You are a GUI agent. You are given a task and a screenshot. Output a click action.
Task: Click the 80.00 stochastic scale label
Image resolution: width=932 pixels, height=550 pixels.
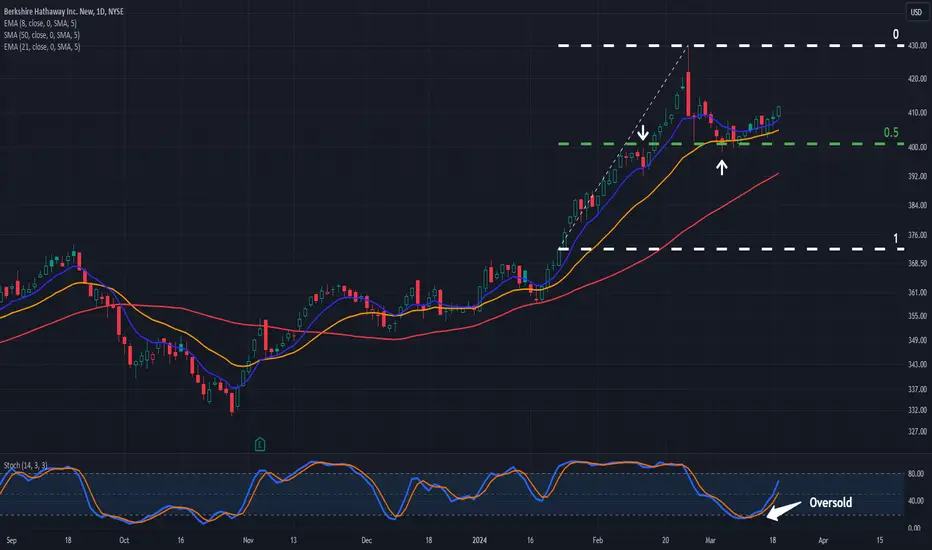[x=916, y=474]
